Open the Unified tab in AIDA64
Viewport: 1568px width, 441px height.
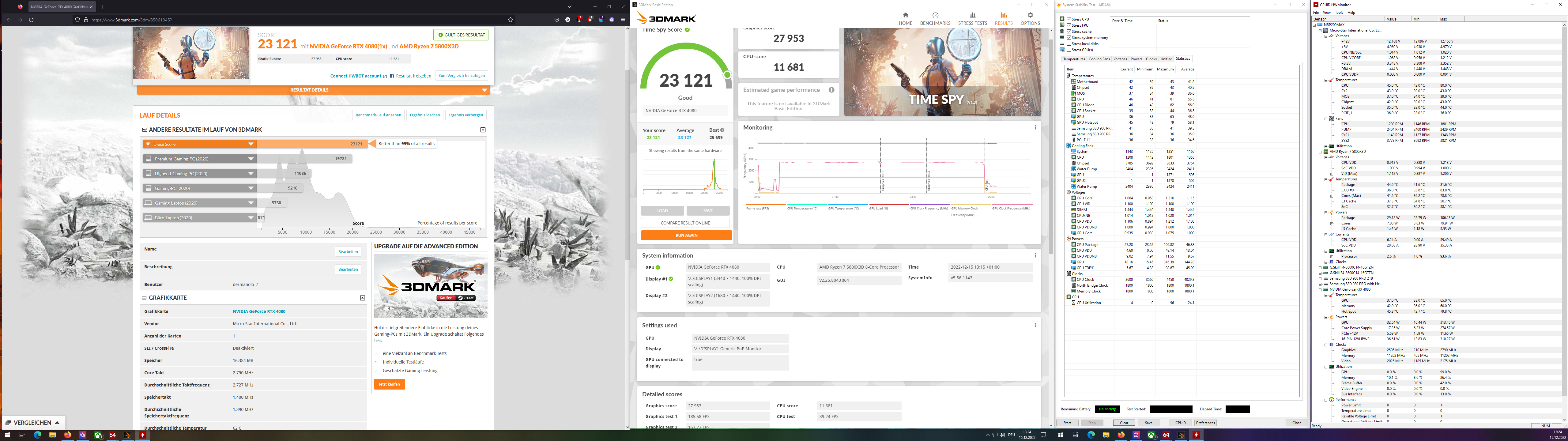1166,59
